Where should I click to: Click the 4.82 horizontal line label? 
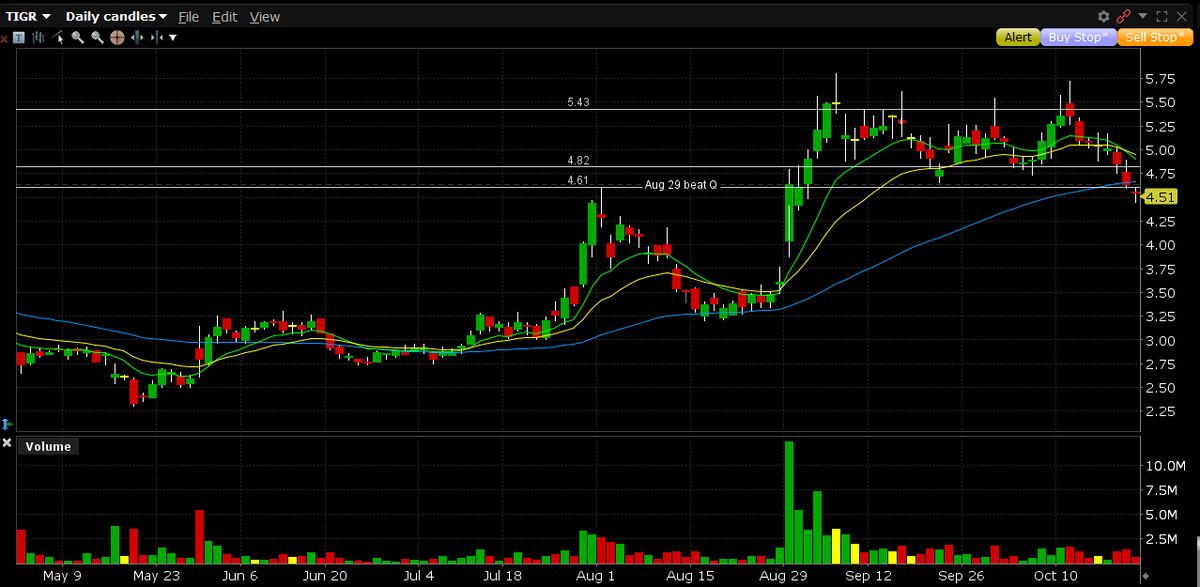click(577, 160)
